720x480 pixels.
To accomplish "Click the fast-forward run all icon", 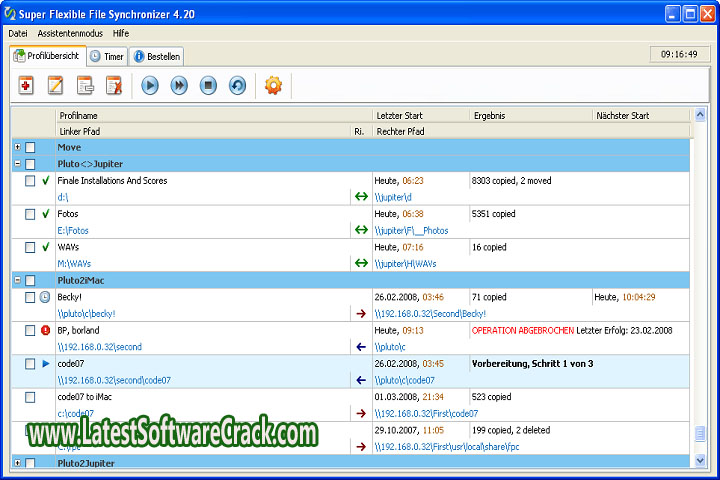I will click(x=179, y=86).
